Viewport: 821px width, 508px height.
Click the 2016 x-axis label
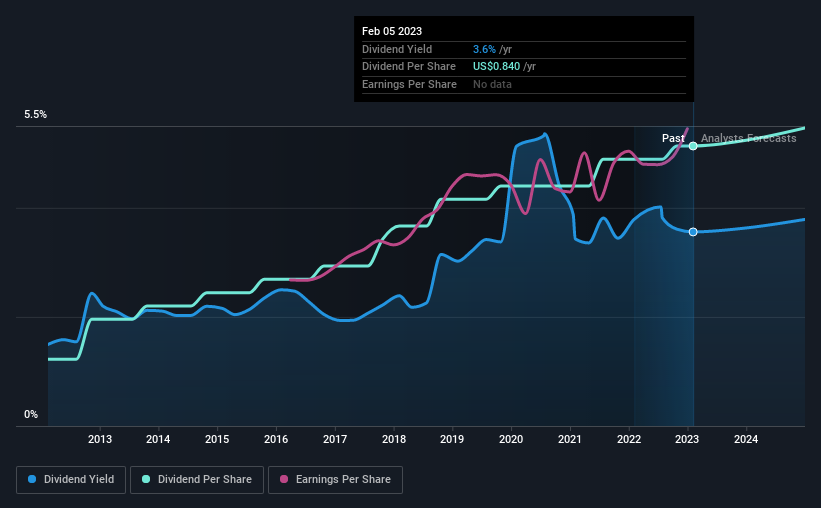[x=276, y=439]
